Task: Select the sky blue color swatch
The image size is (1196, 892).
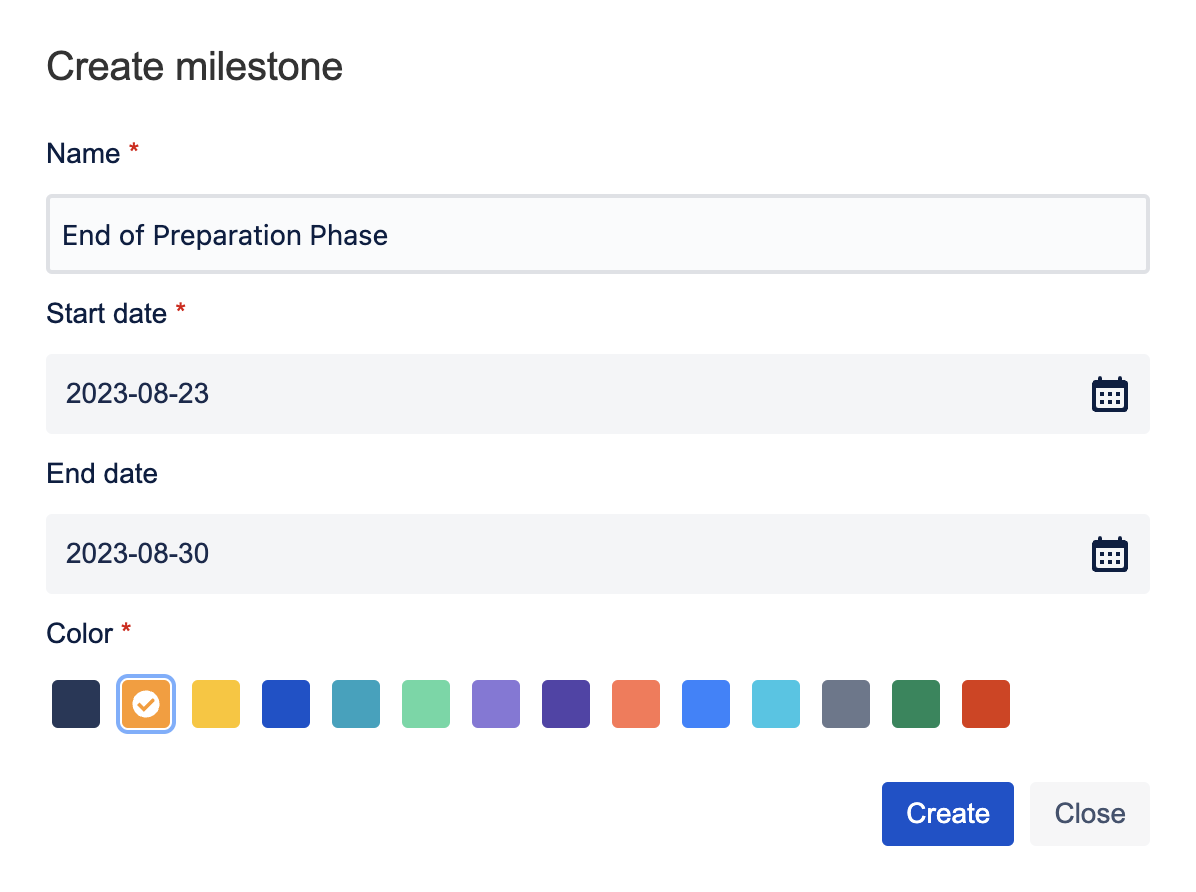Action: 776,704
